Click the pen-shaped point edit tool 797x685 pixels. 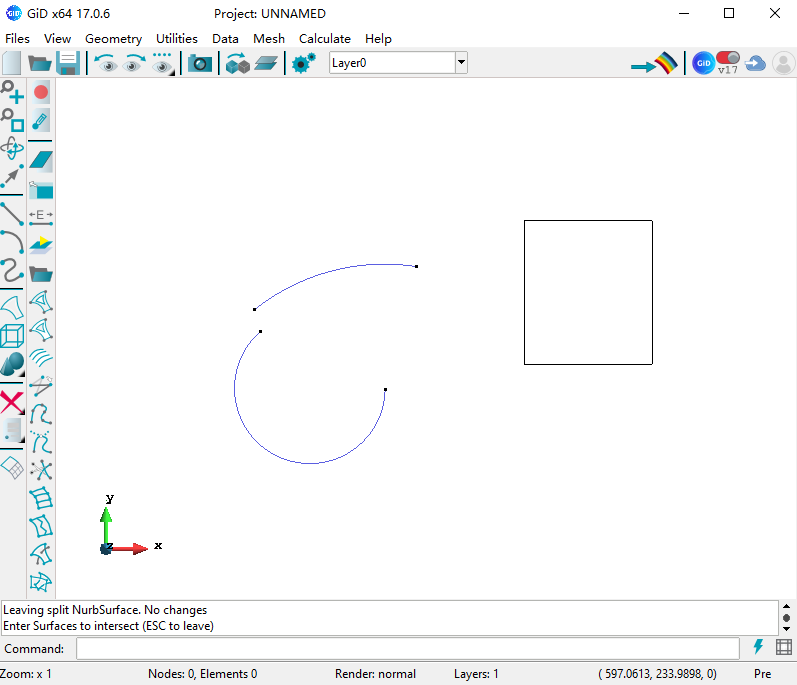pos(41,120)
